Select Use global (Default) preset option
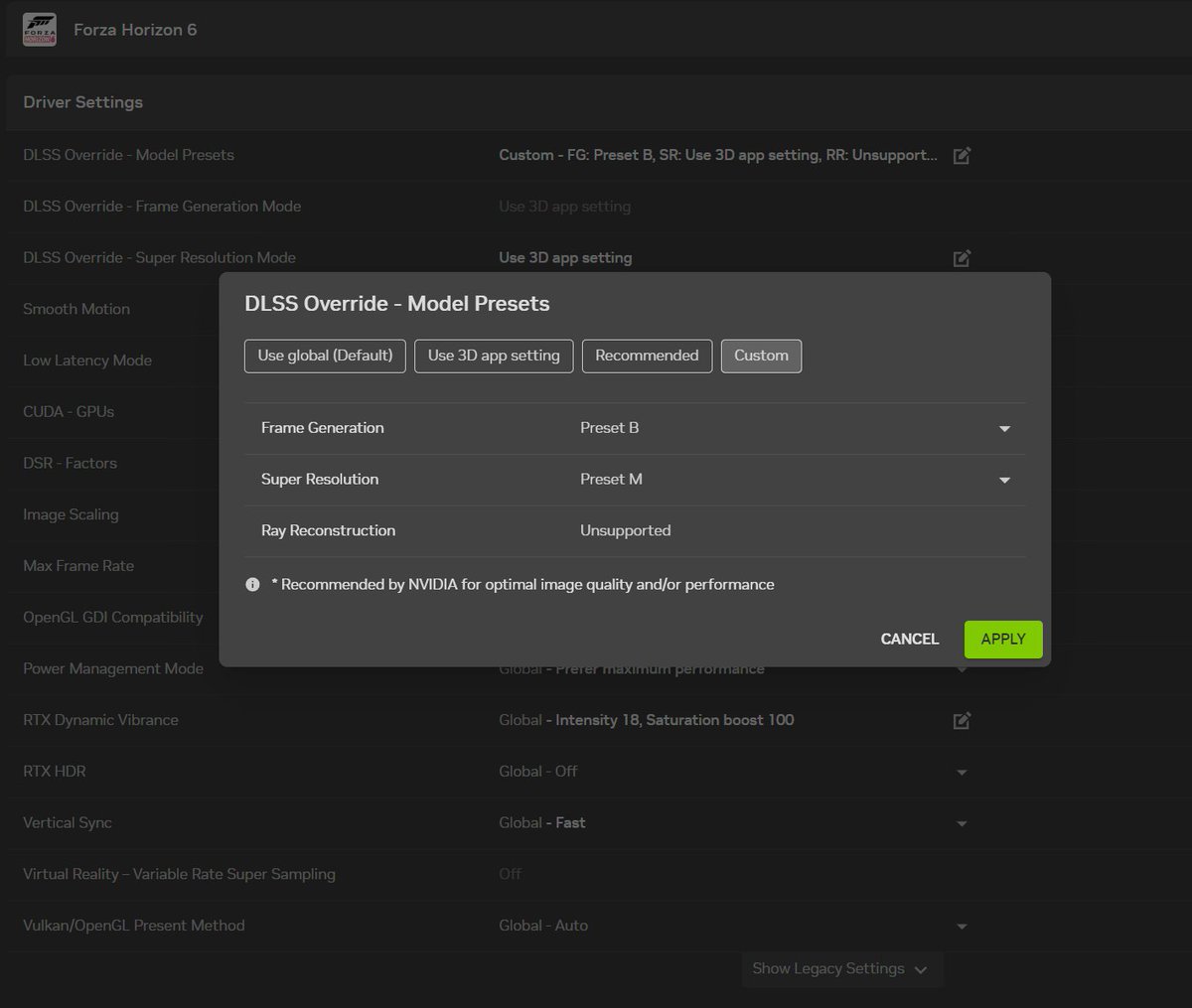Viewport: 1192px width, 1008px height. tap(325, 356)
